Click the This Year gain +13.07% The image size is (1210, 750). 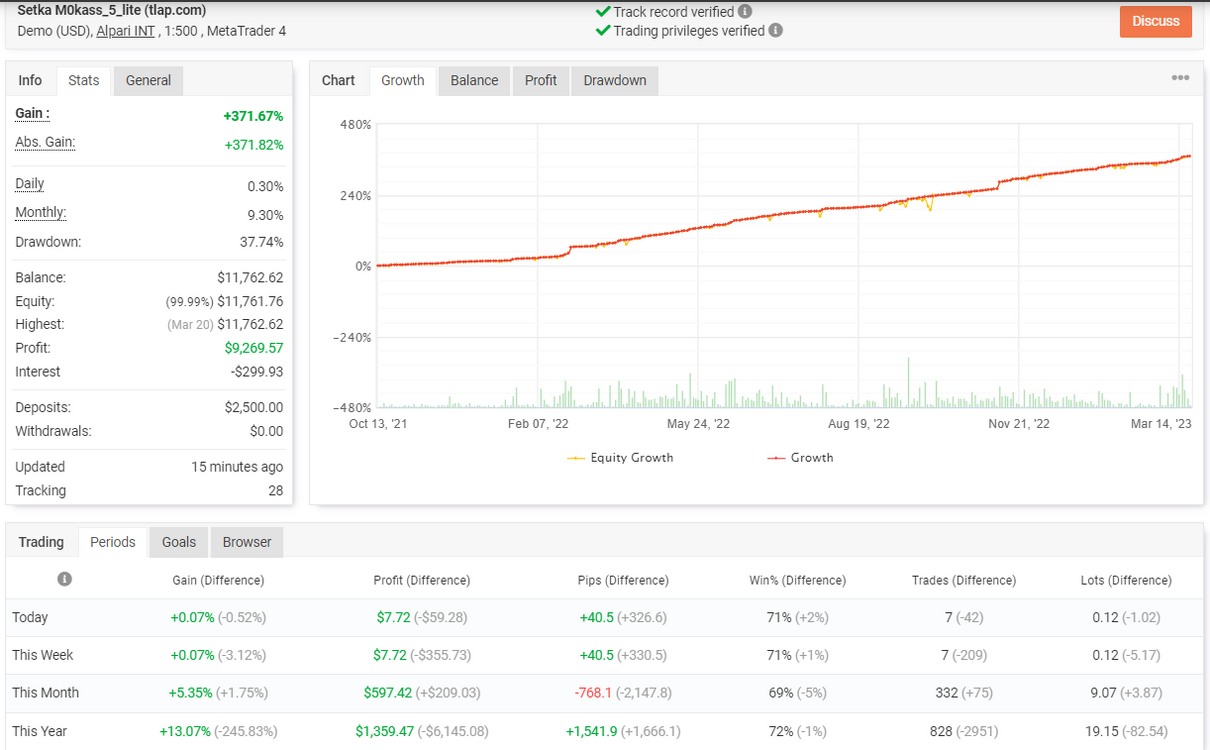pyautogui.click(x=185, y=731)
